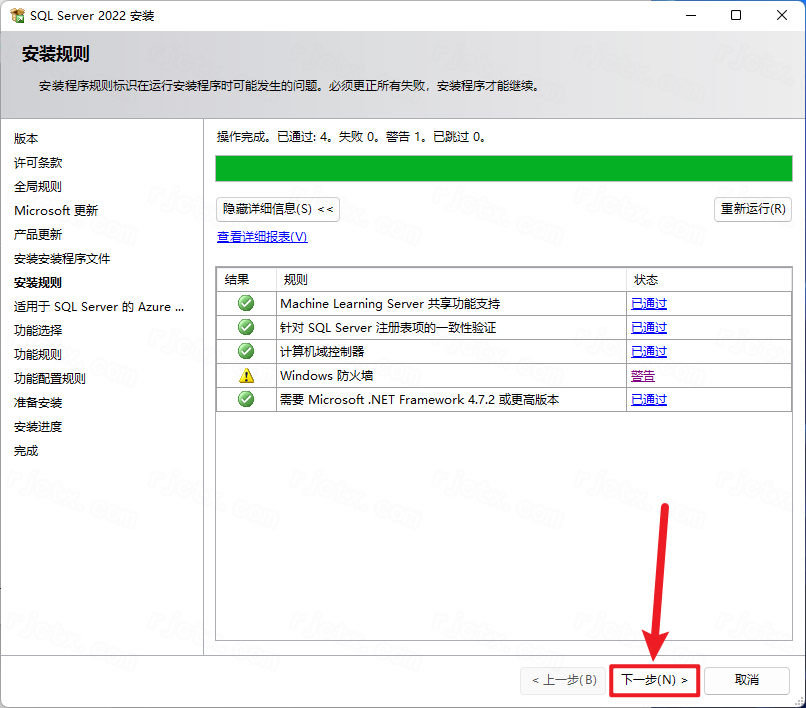Click the 规则 column header
806x708 pixels.
coord(451,280)
